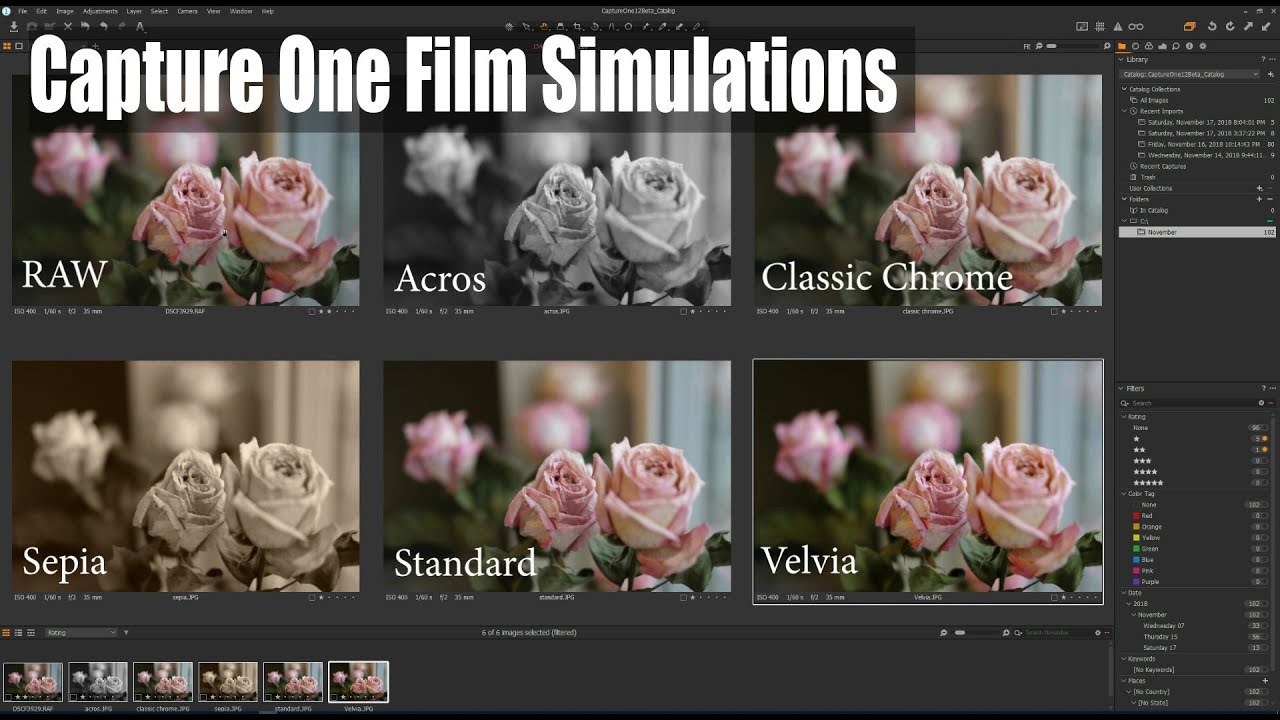Viewport: 1280px width, 720px height.
Task: Toggle No Keywords filter
Action: 1264,670
